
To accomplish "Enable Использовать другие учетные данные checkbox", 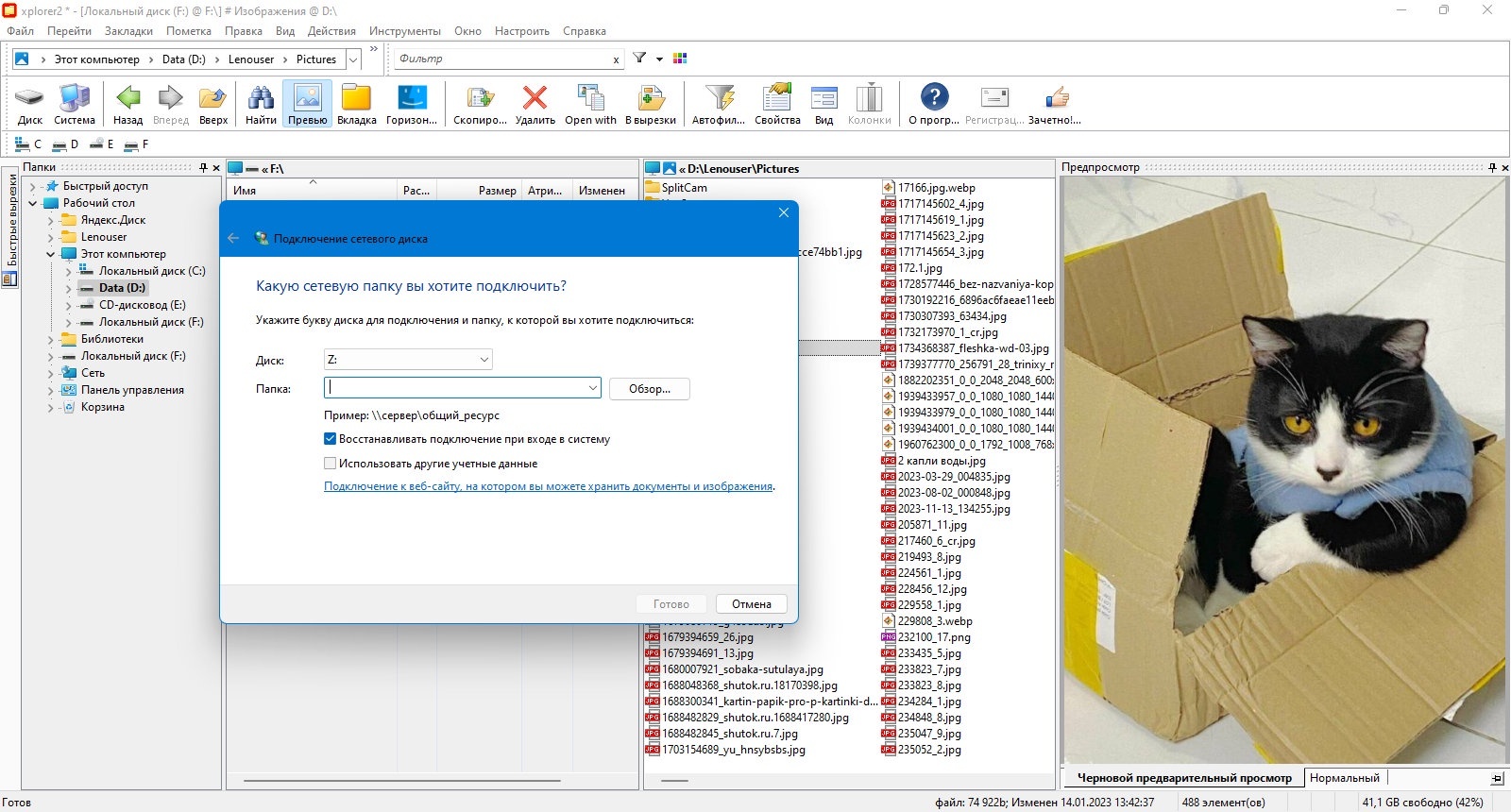I will (331, 464).
